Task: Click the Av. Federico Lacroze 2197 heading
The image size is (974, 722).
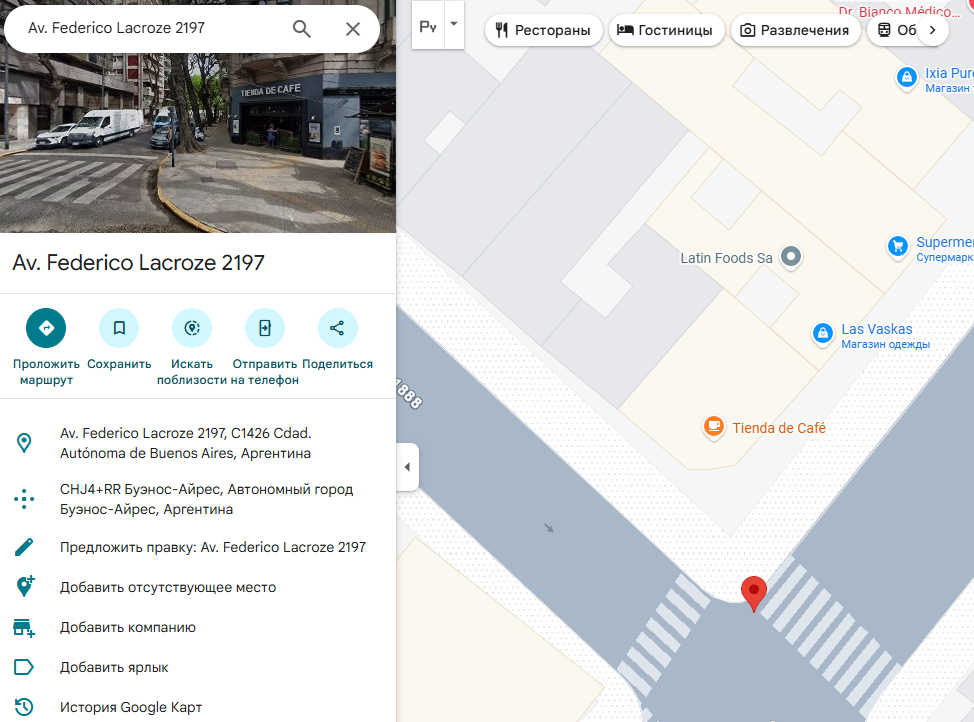Action: tap(139, 263)
